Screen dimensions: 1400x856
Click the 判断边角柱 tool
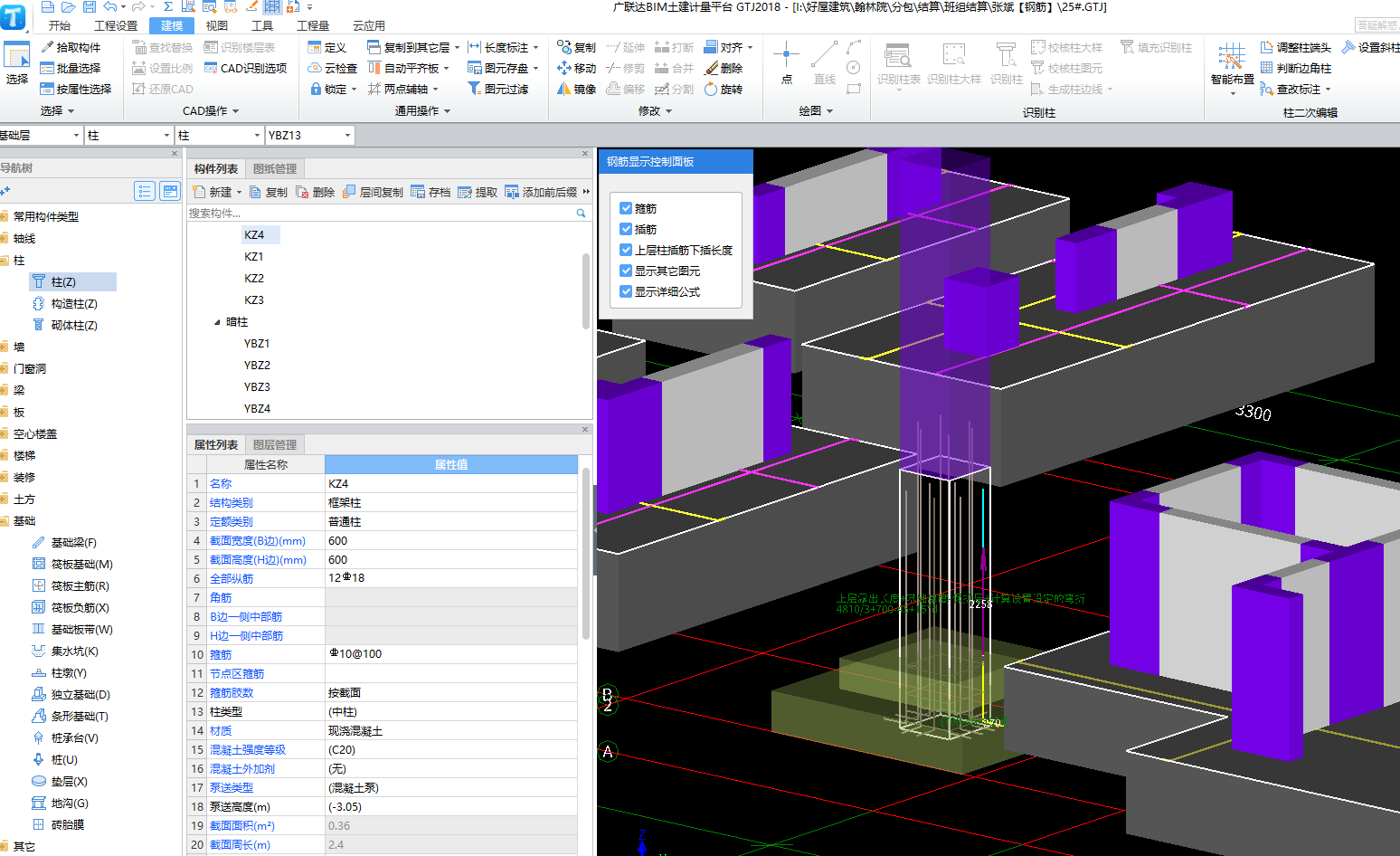coord(1295,68)
